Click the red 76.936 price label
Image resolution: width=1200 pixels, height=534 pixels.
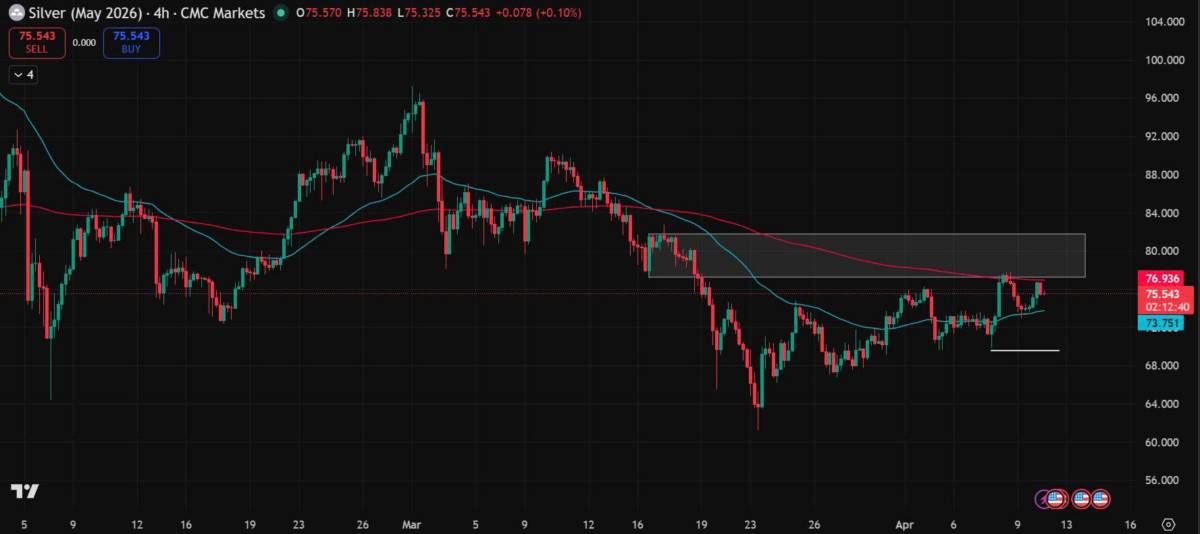click(x=1163, y=278)
